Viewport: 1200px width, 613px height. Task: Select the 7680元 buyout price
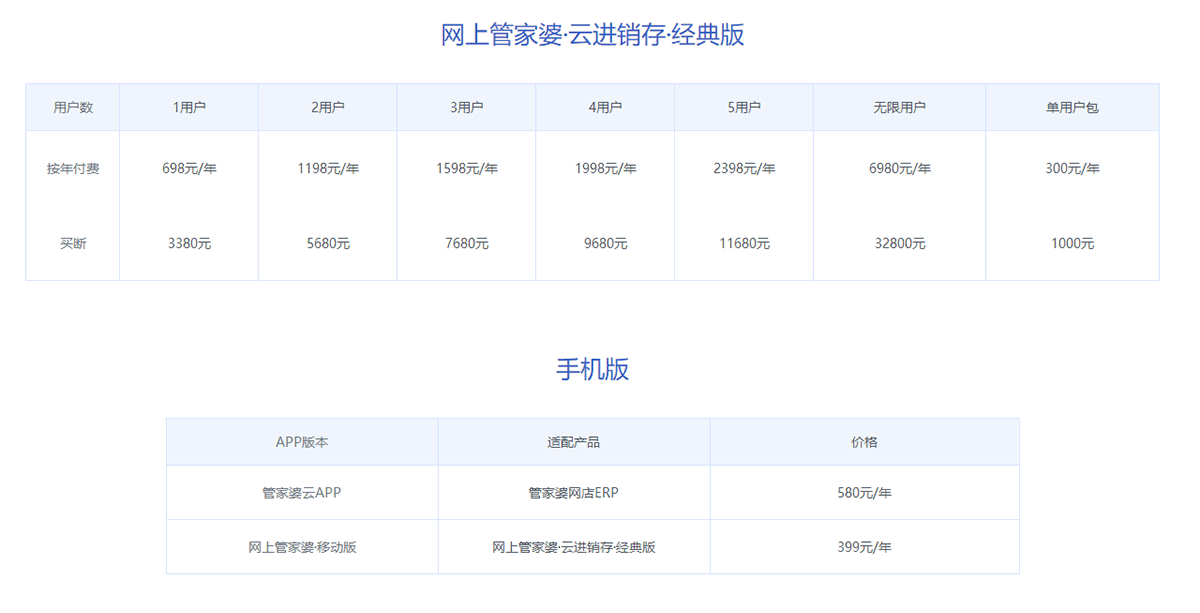[466, 243]
